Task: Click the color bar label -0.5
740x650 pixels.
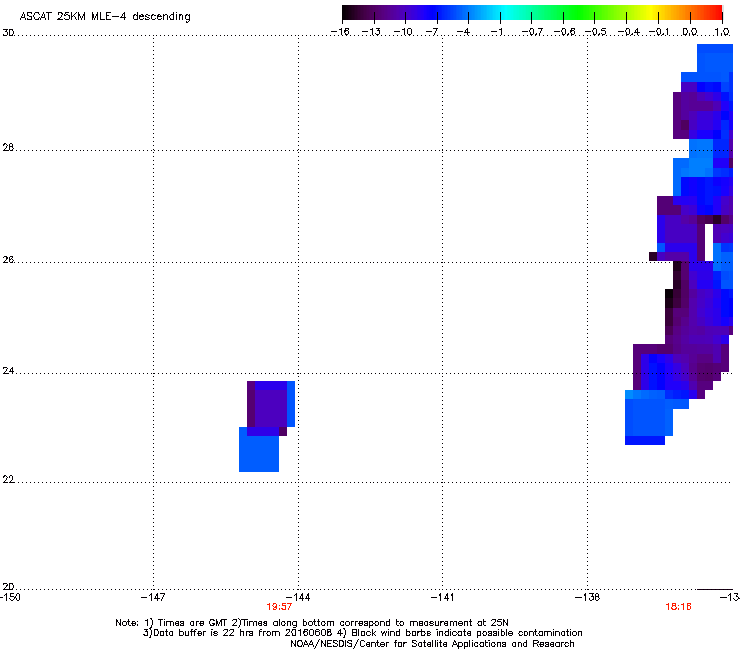Action: (596, 32)
